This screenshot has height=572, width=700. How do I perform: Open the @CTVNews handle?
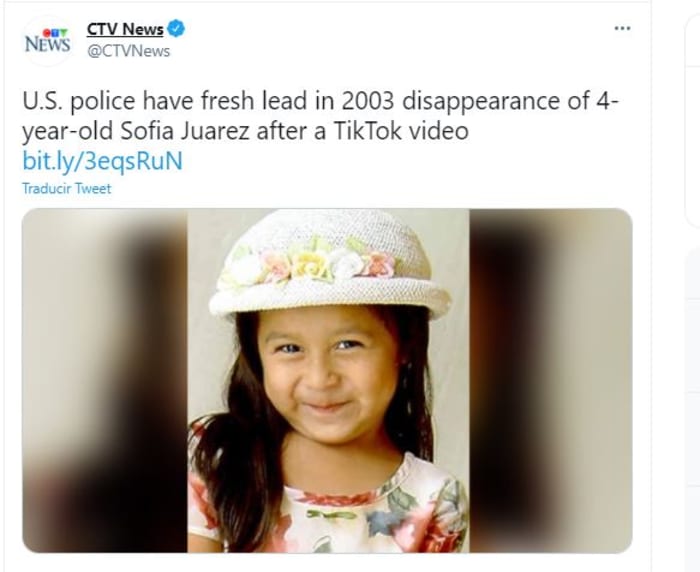129,51
